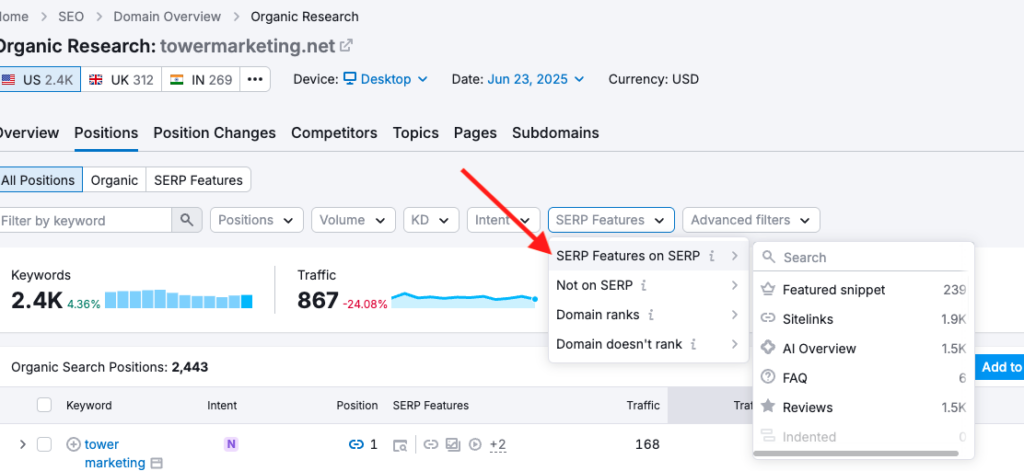Click the video play icon in tower marketing row
The image size is (1024, 471).
point(475,445)
